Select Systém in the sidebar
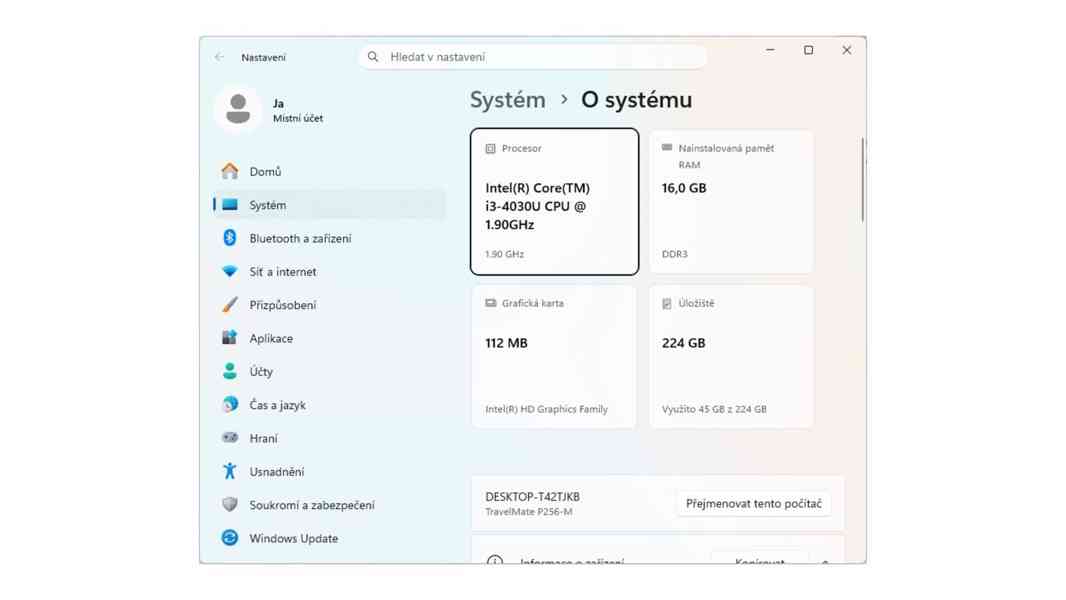The width and height of the screenshot is (1066, 600). [x=329, y=205]
